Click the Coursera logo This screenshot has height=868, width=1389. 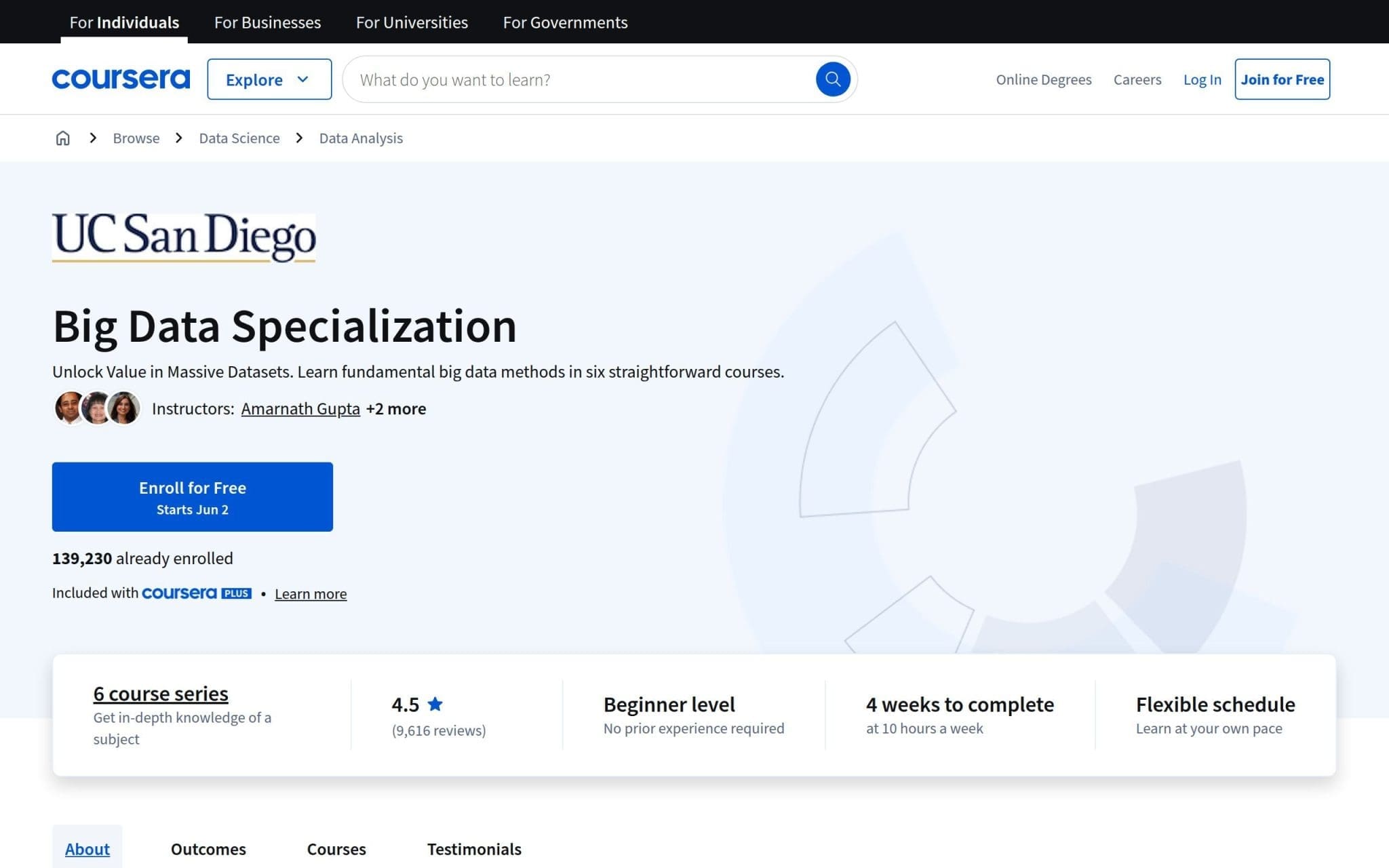coord(121,79)
